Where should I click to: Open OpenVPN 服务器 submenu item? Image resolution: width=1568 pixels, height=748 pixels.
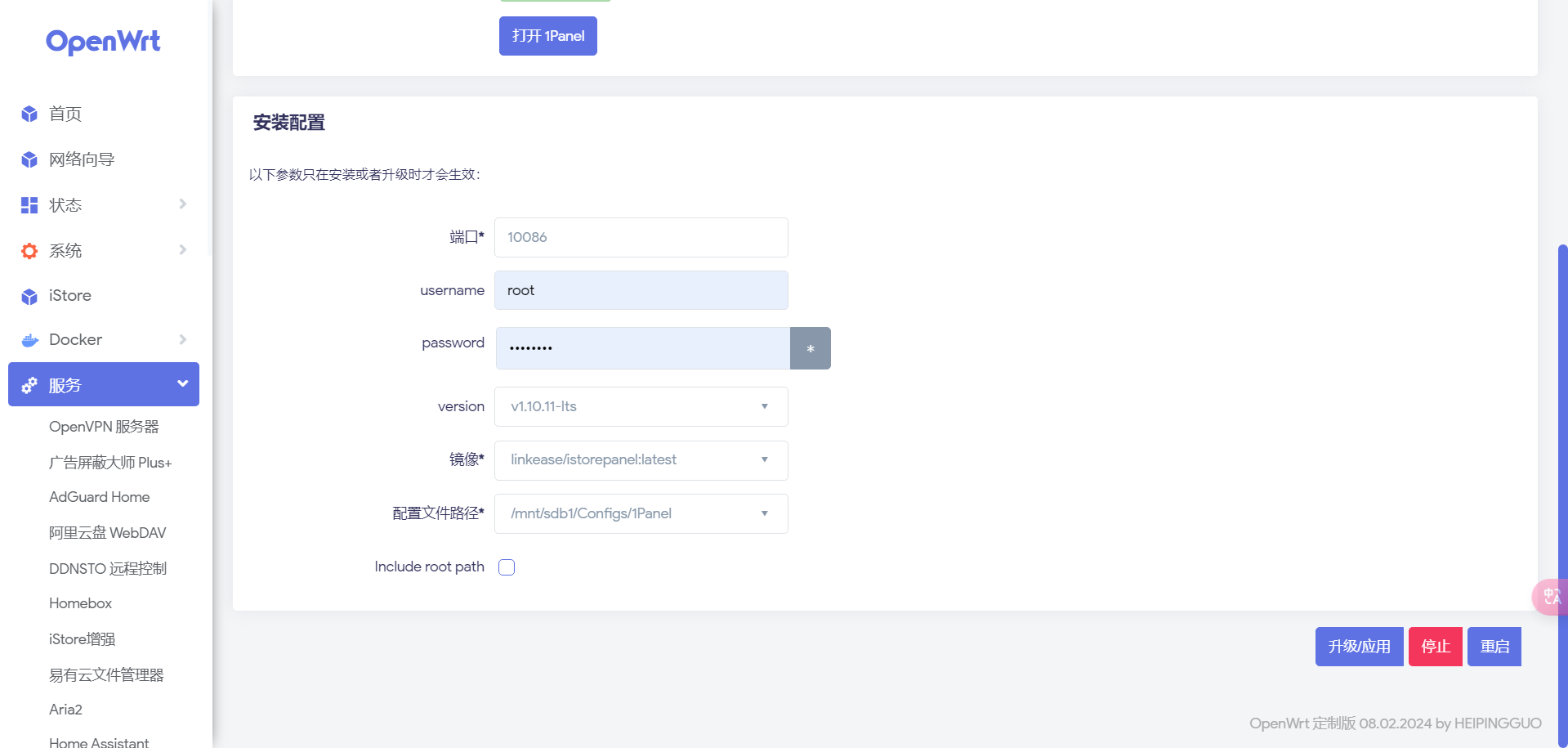[104, 427]
